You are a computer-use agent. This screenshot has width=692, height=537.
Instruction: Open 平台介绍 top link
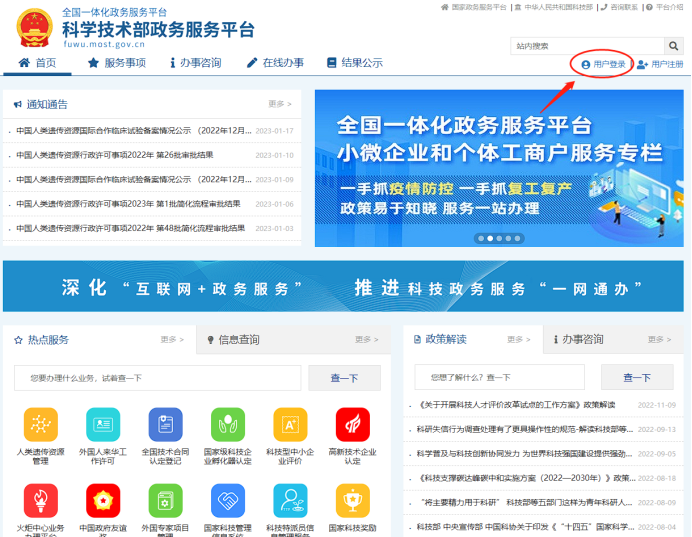point(665,7)
